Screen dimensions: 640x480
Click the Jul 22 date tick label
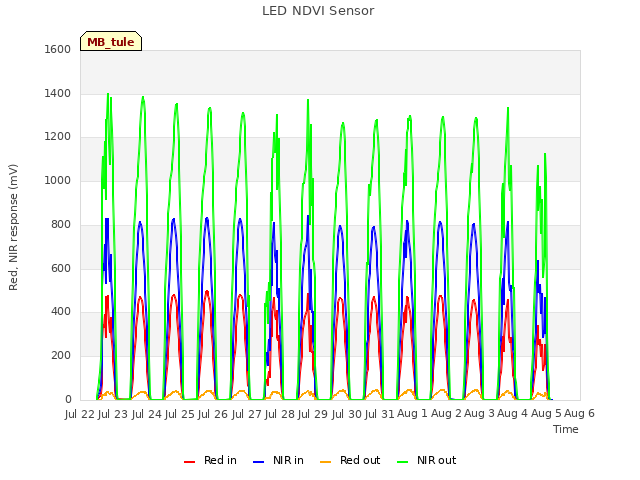tap(80, 414)
